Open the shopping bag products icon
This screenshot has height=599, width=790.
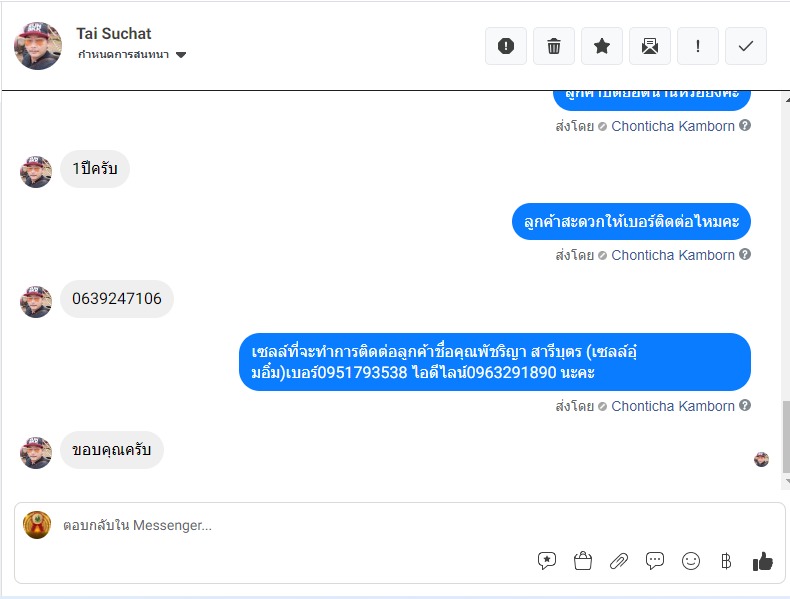coord(583,561)
